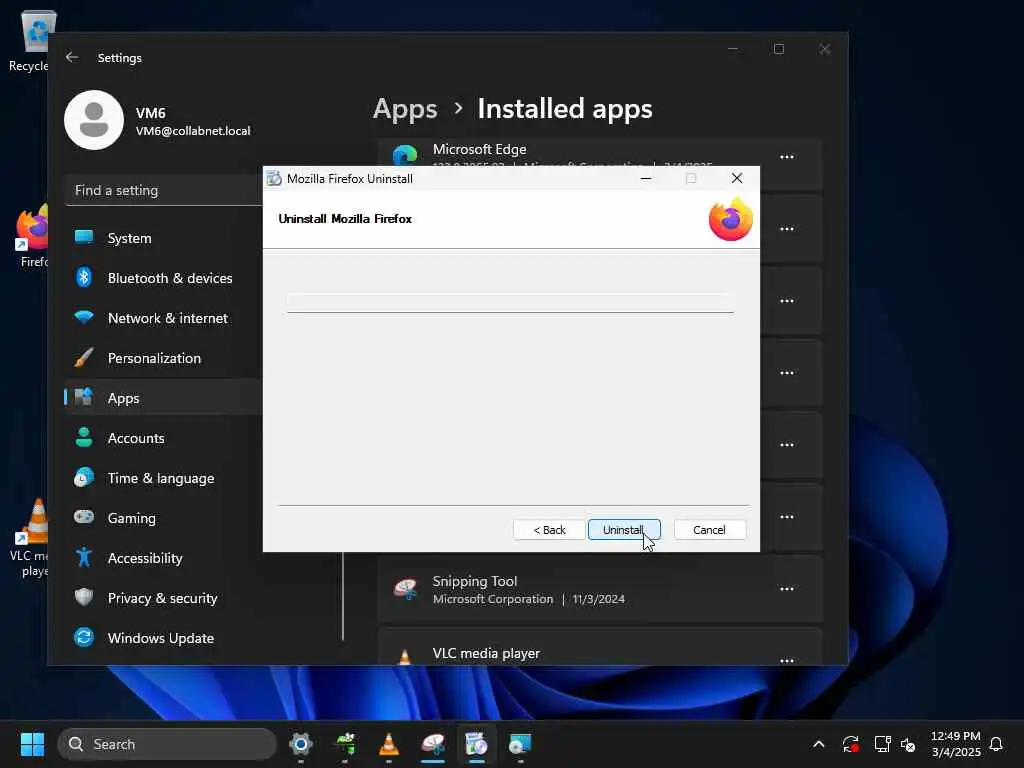Open Bluetooth & devices settings
Image resolution: width=1024 pixels, height=768 pixels.
point(163,278)
